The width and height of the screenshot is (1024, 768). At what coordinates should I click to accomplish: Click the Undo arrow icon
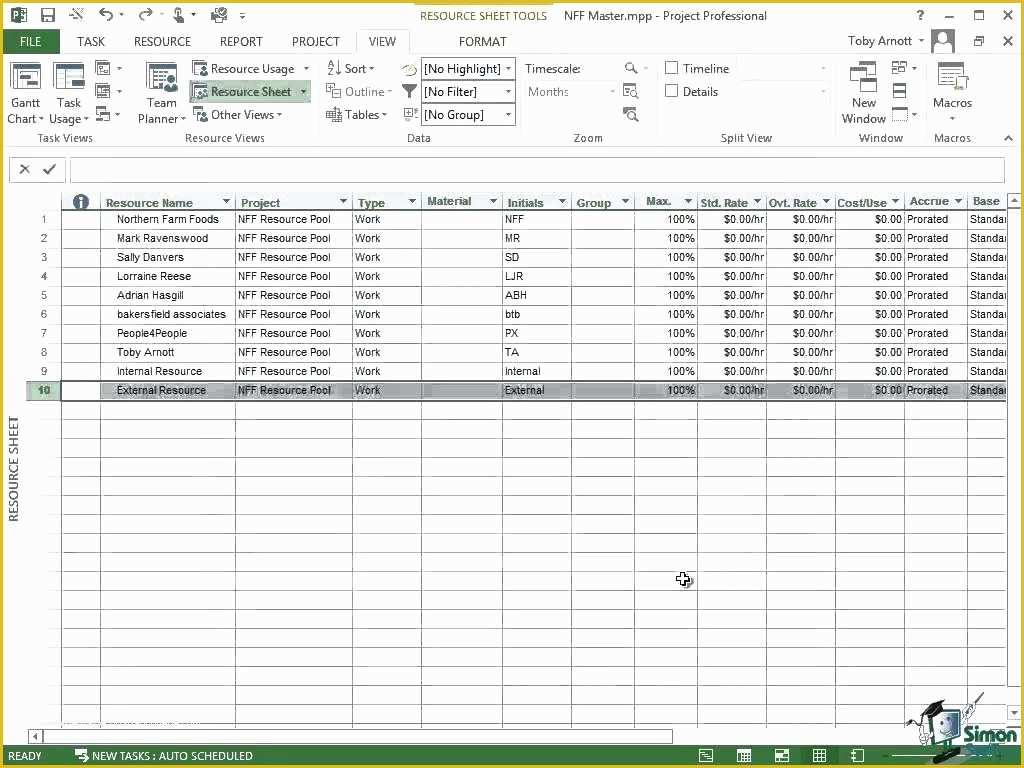point(105,14)
